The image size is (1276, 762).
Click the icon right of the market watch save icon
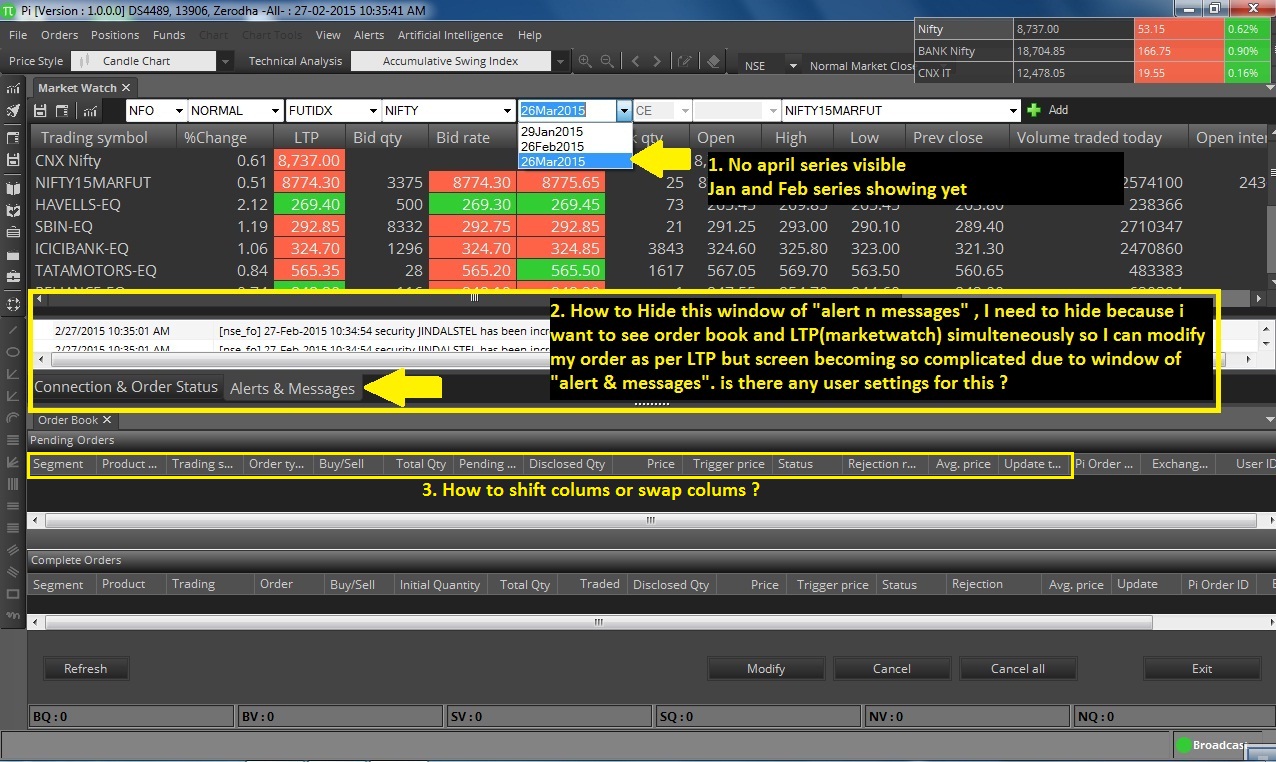click(63, 110)
